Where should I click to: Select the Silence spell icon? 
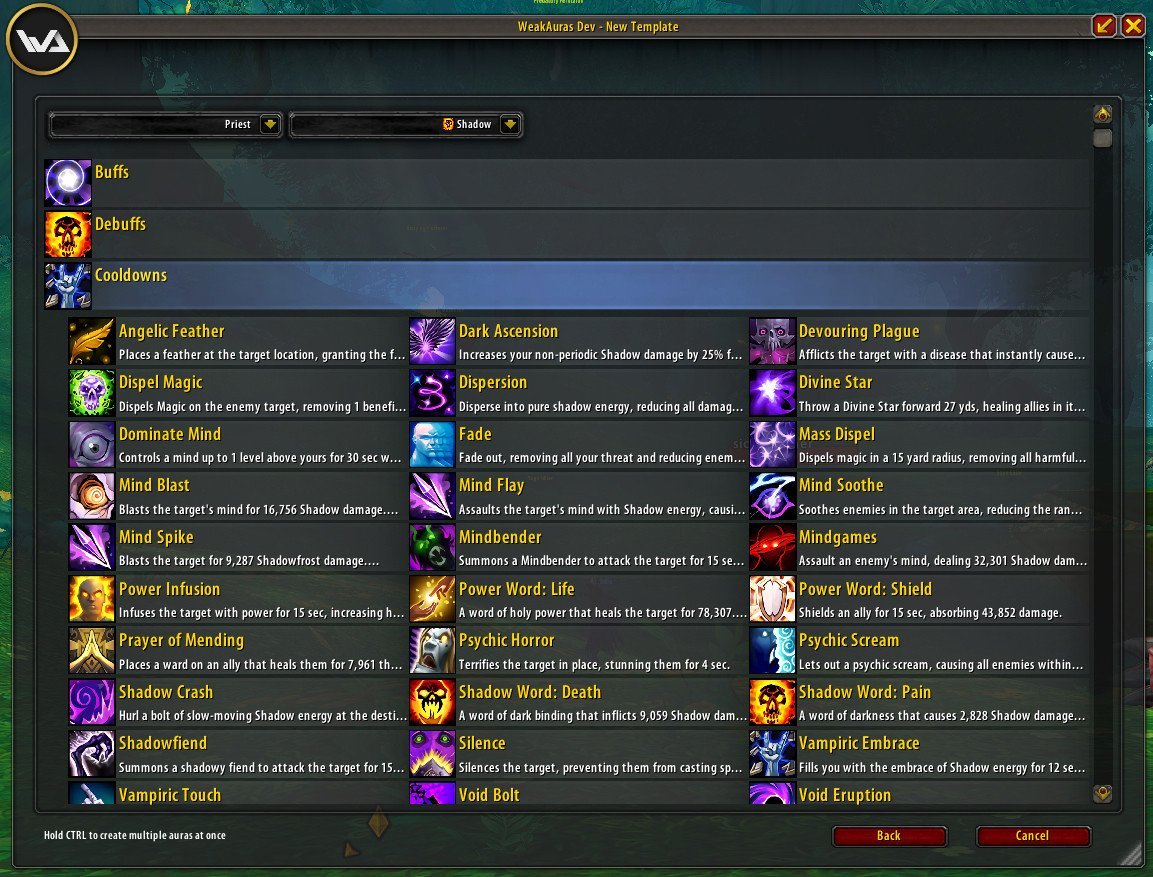[432, 753]
